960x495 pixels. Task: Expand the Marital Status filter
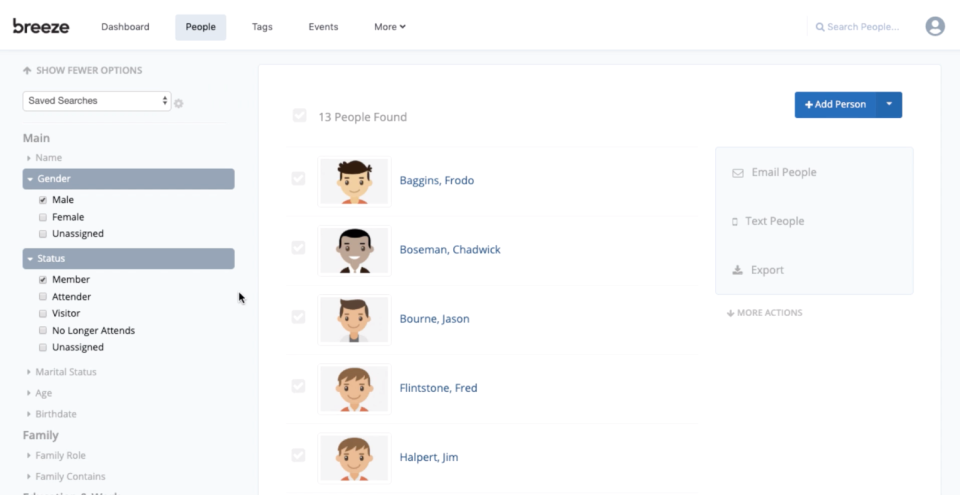[61, 372]
